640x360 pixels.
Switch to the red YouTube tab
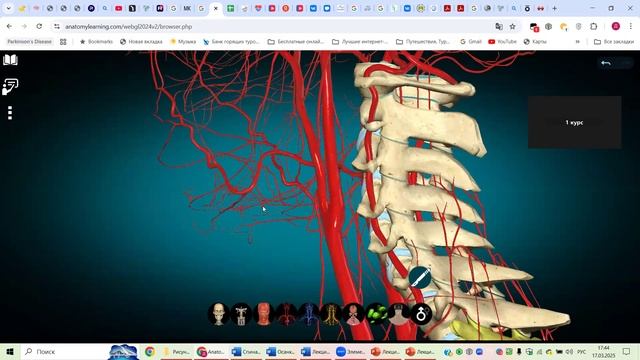click(x=118, y=8)
